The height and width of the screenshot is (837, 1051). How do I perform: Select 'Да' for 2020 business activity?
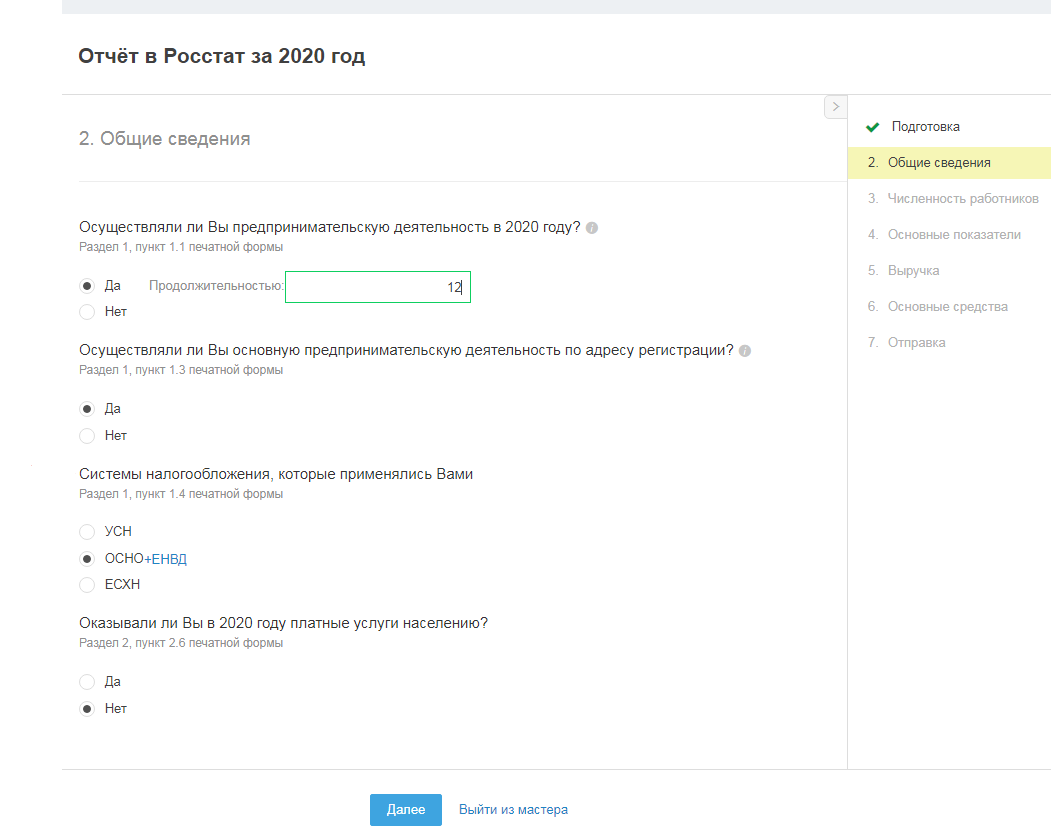[x=87, y=286]
